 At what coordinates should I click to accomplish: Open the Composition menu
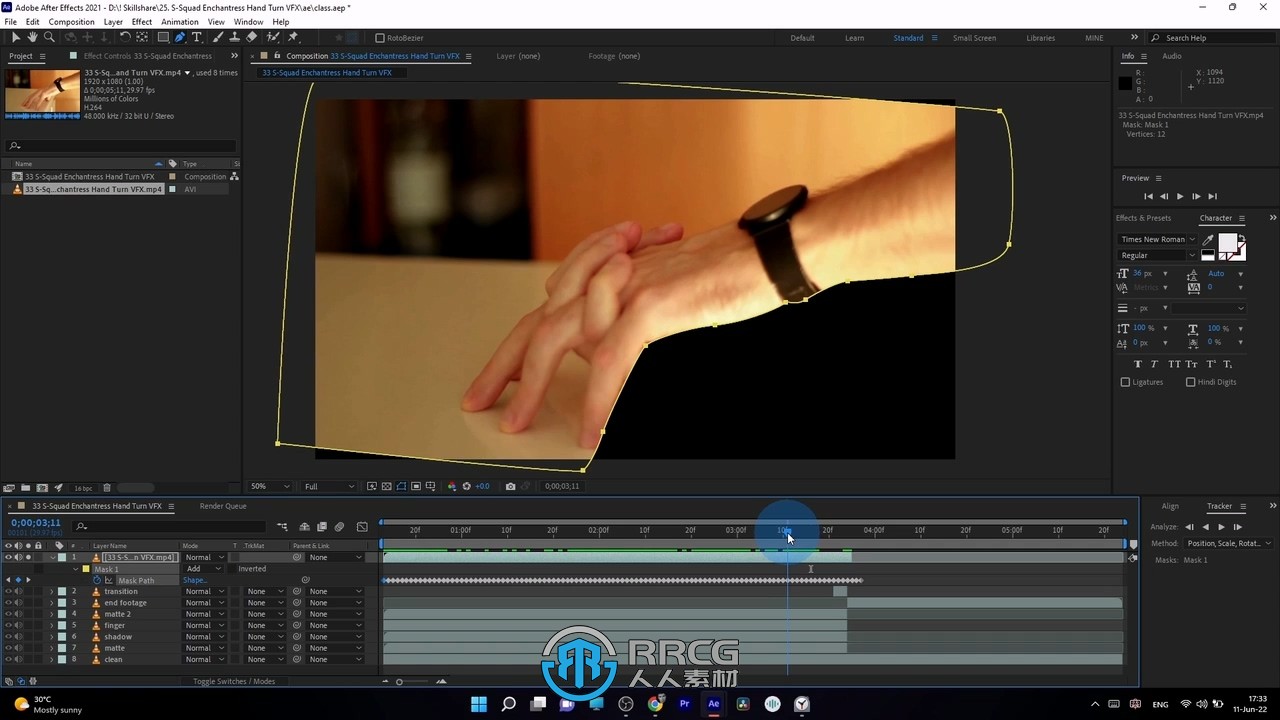click(72, 21)
